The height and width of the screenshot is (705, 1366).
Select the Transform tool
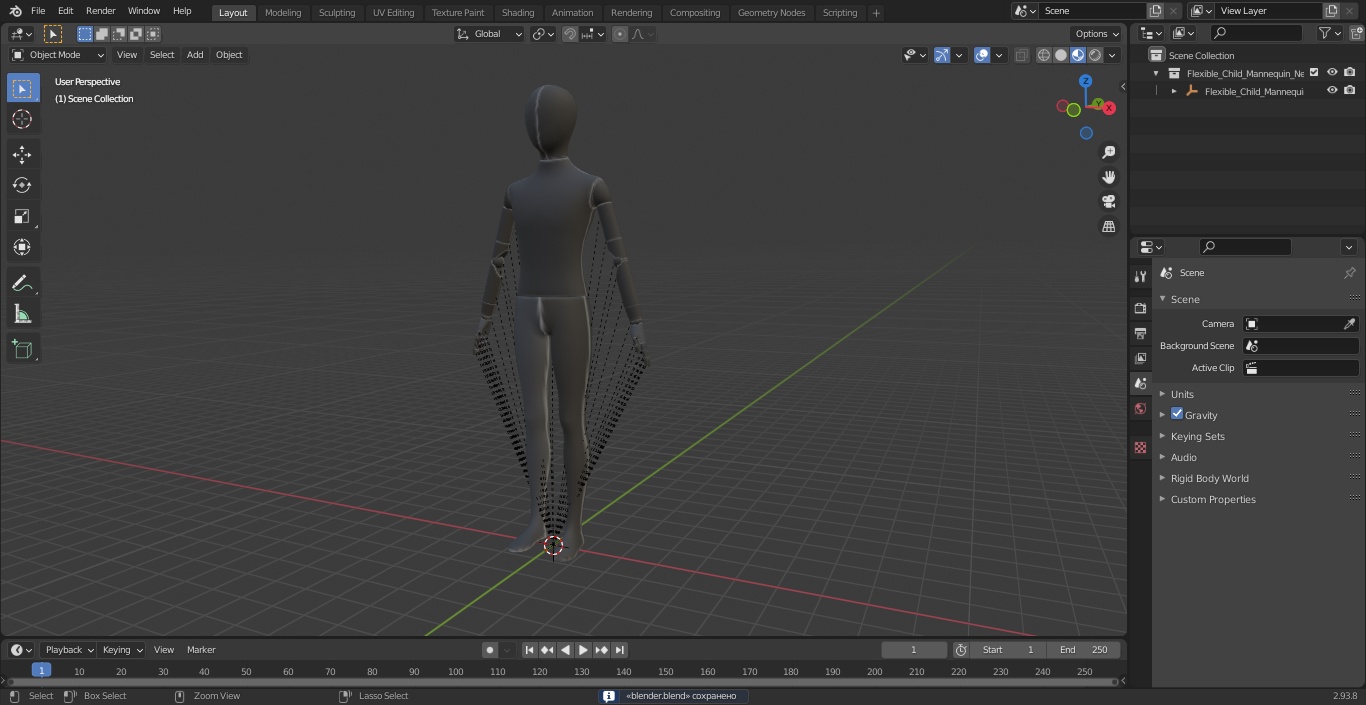click(22, 247)
